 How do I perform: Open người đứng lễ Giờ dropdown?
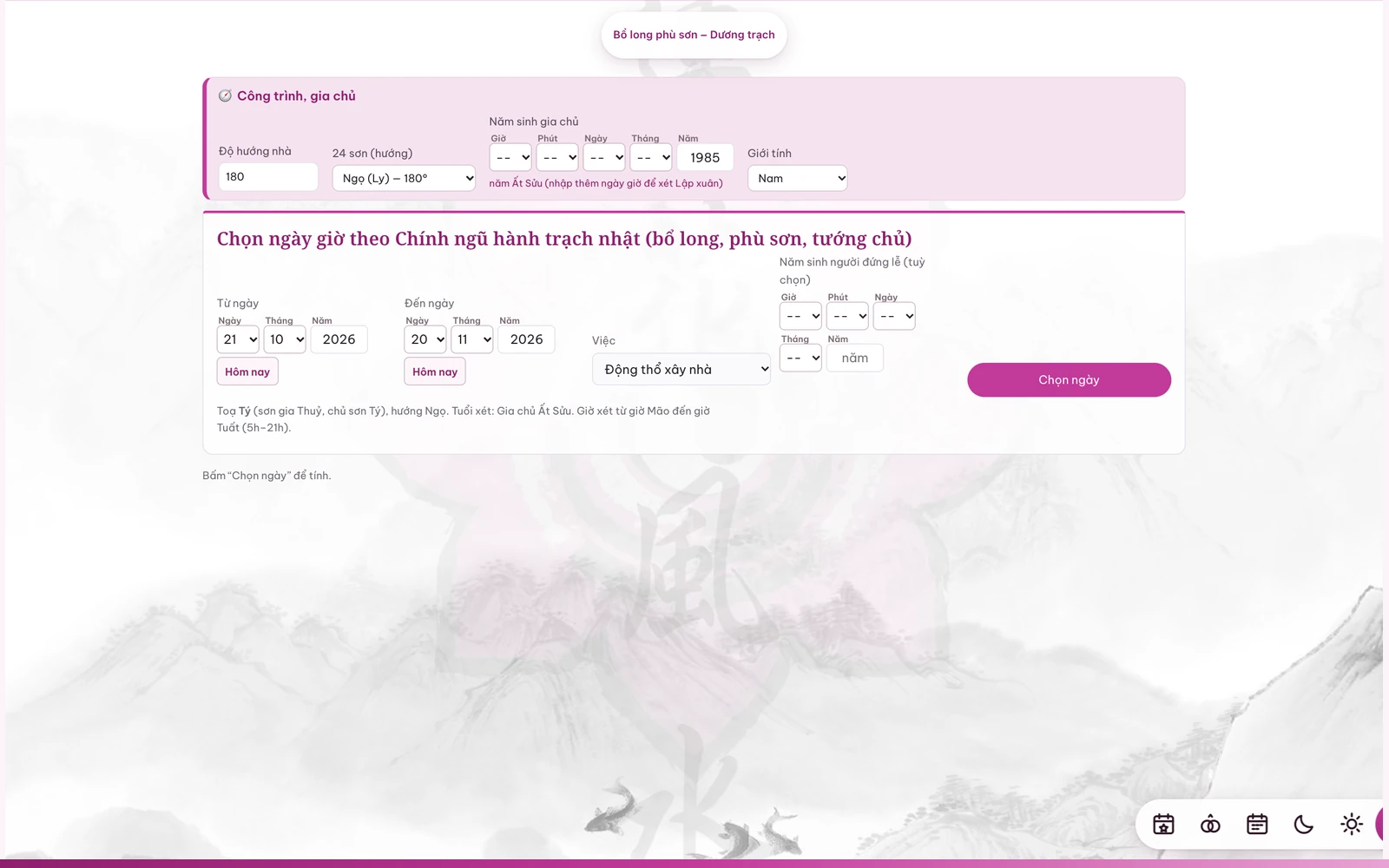coord(800,316)
